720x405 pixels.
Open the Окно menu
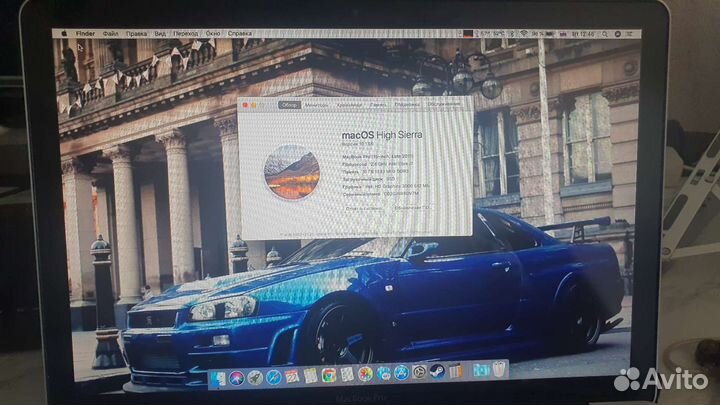(x=213, y=34)
